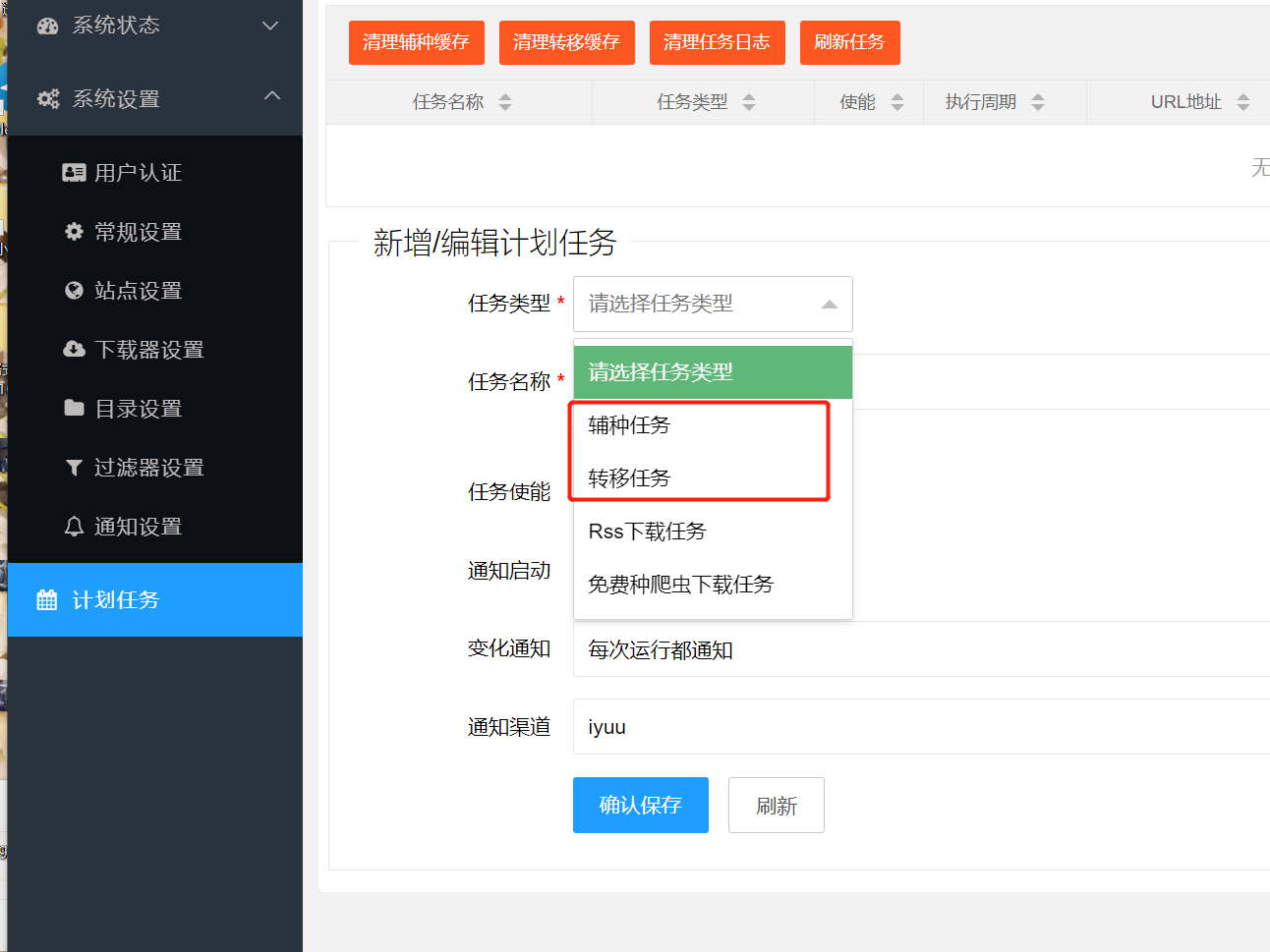Select 请选择任务类型 placeholder option
This screenshot has width=1270, height=952.
713,372
